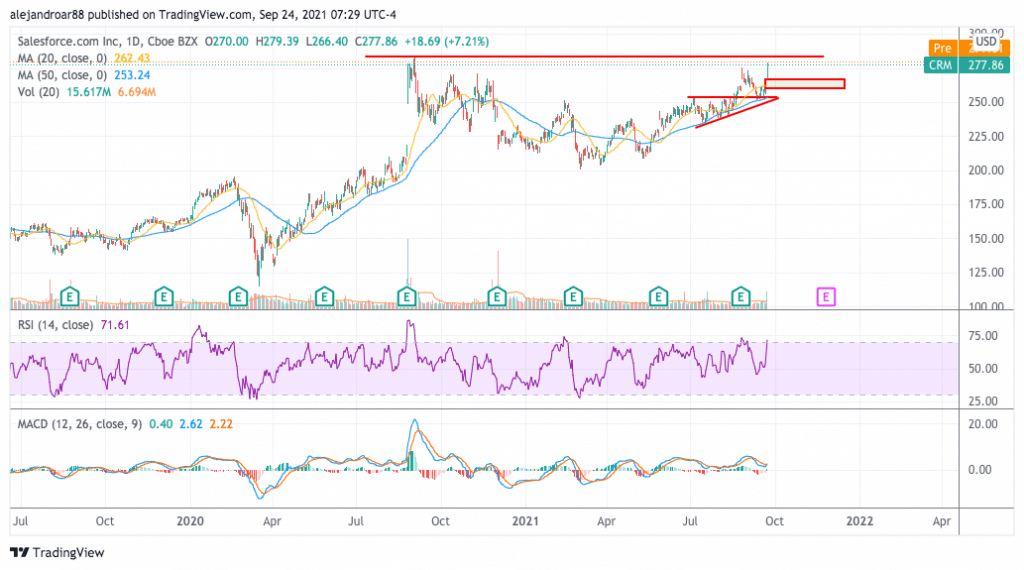This screenshot has width=1024, height=570.
Task: Click the 20.00 level on the MACD axis
Action: coord(983,424)
